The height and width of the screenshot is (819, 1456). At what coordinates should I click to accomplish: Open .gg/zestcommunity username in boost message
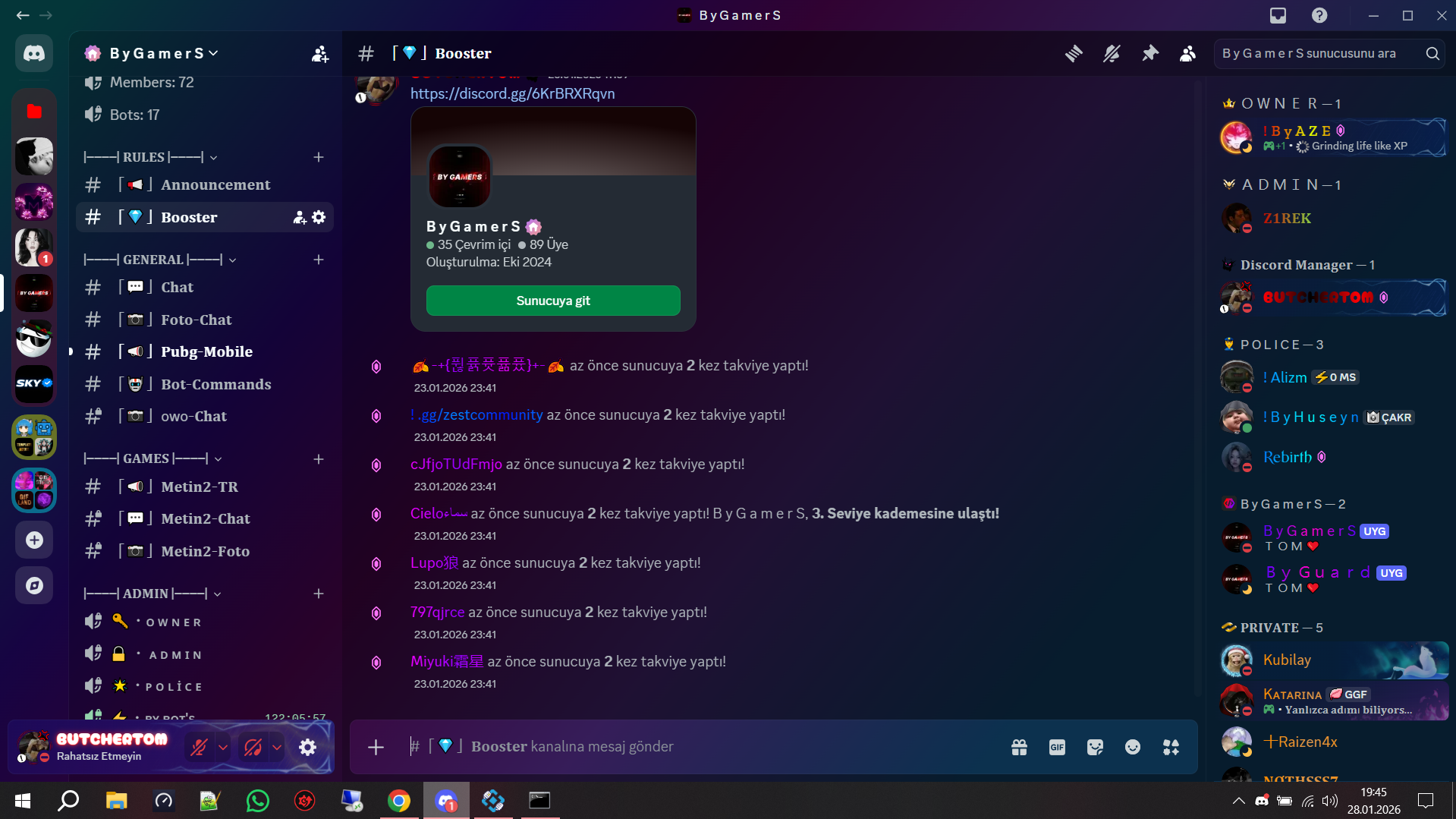(476, 414)
